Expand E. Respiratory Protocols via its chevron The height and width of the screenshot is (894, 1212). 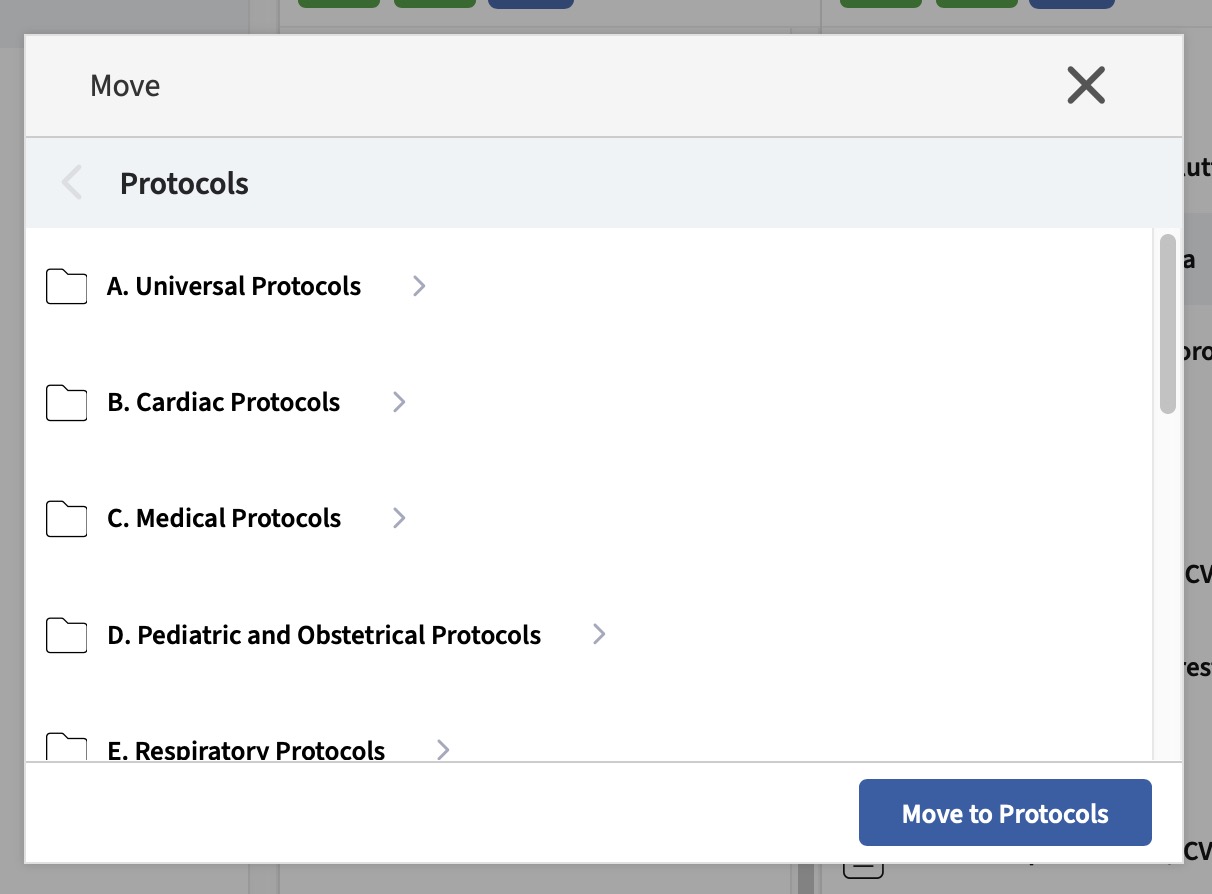point(442,750)
